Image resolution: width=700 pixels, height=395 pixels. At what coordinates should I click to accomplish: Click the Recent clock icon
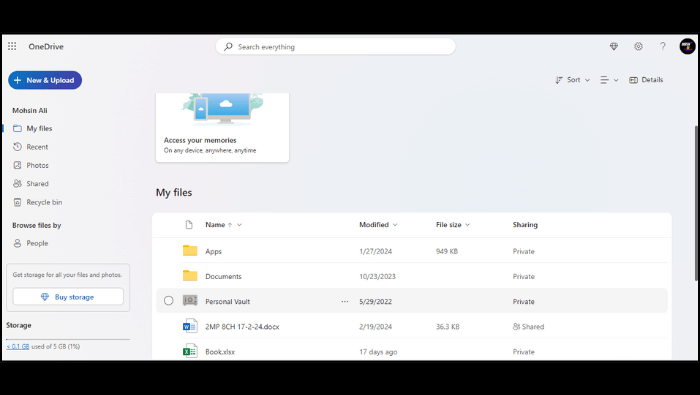coord(17,147)
